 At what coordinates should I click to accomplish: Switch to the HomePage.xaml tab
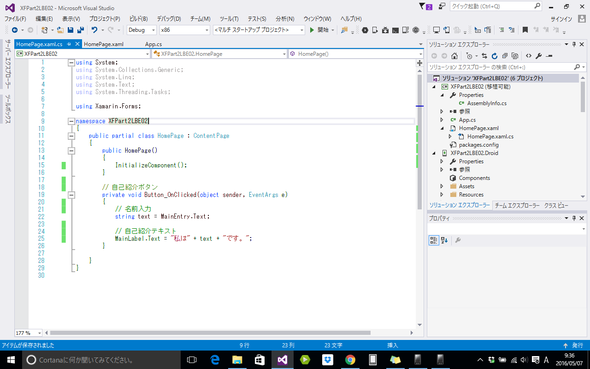pyautogui.click(x=103, y=44)
